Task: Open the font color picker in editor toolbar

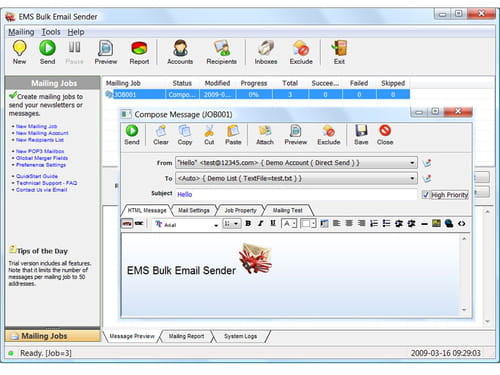Action: coord(289,224)
